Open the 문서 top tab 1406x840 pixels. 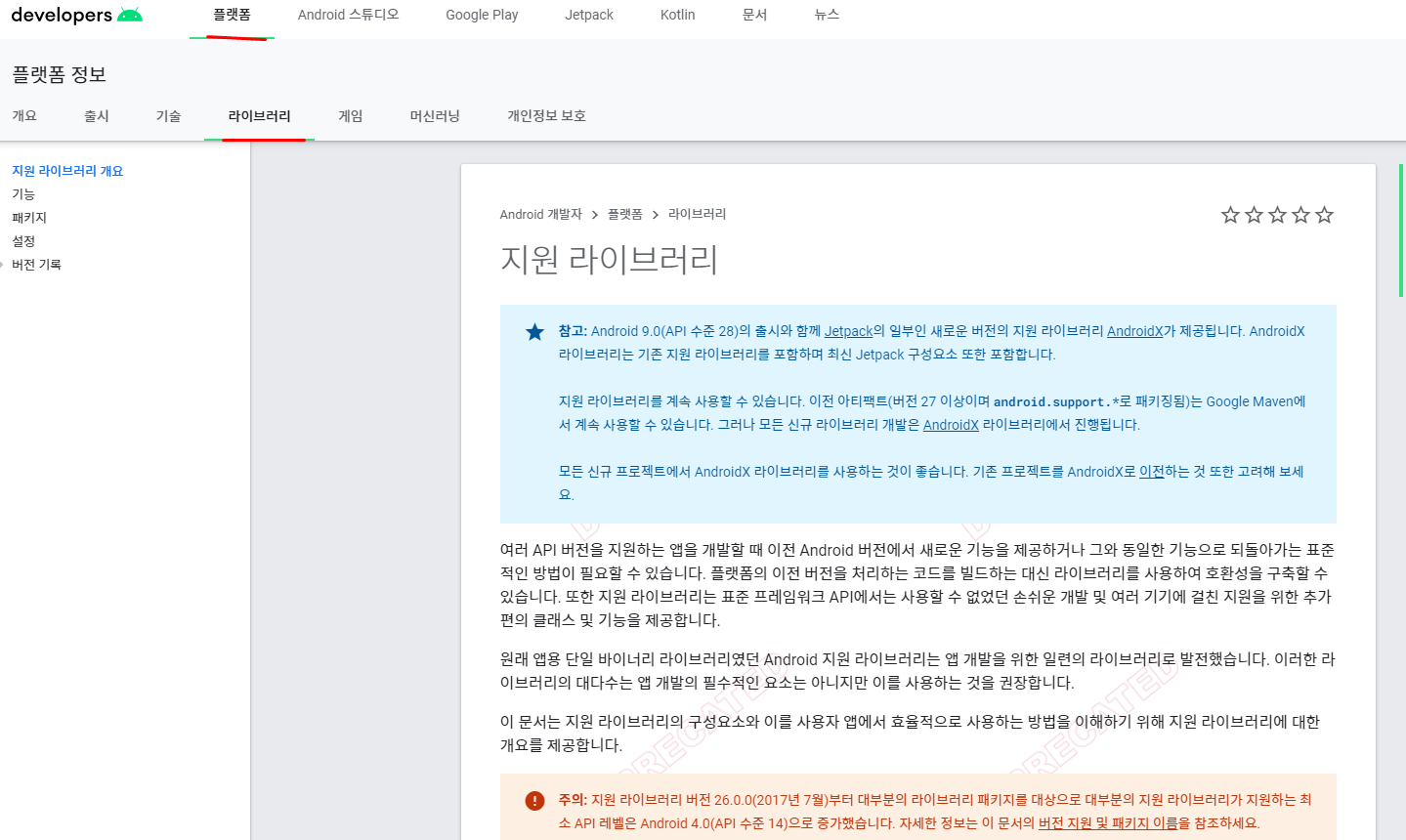[754, 15]
